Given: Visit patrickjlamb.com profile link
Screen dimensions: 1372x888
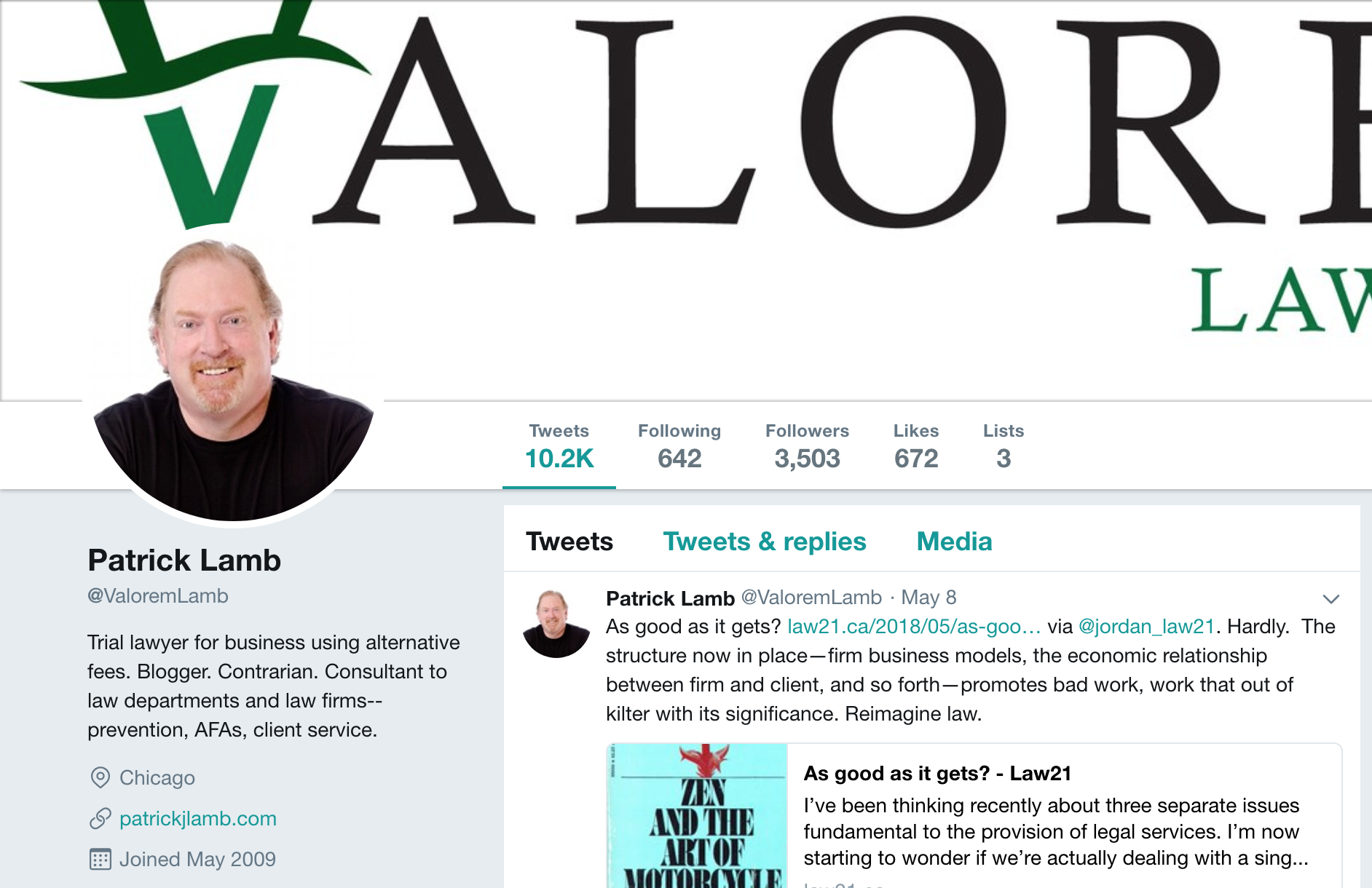Looking at the screenshot, I should click(x=198, y=818).
